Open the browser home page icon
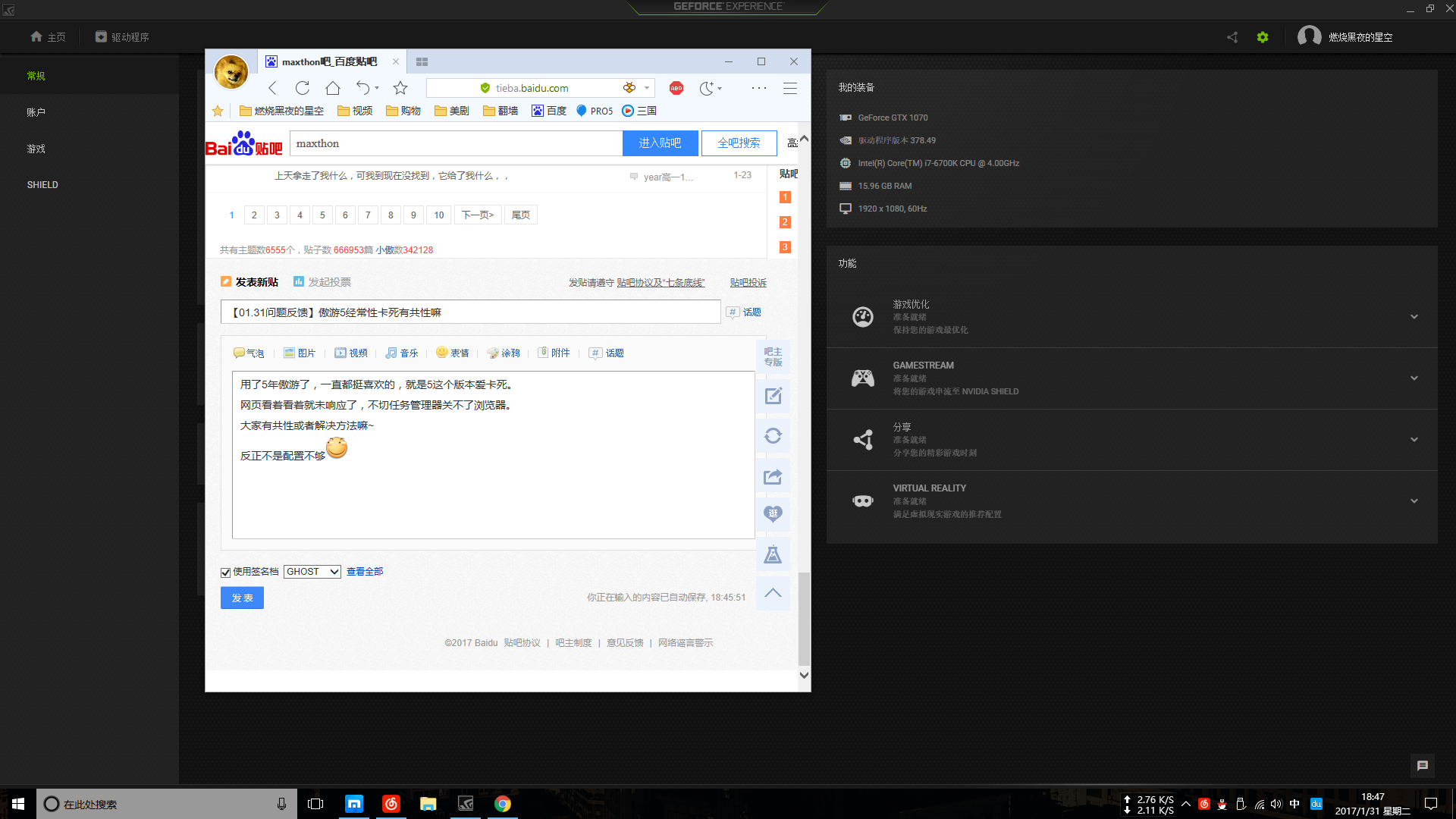This screenshot has width=1456, height=819. (x=333, y=88)
